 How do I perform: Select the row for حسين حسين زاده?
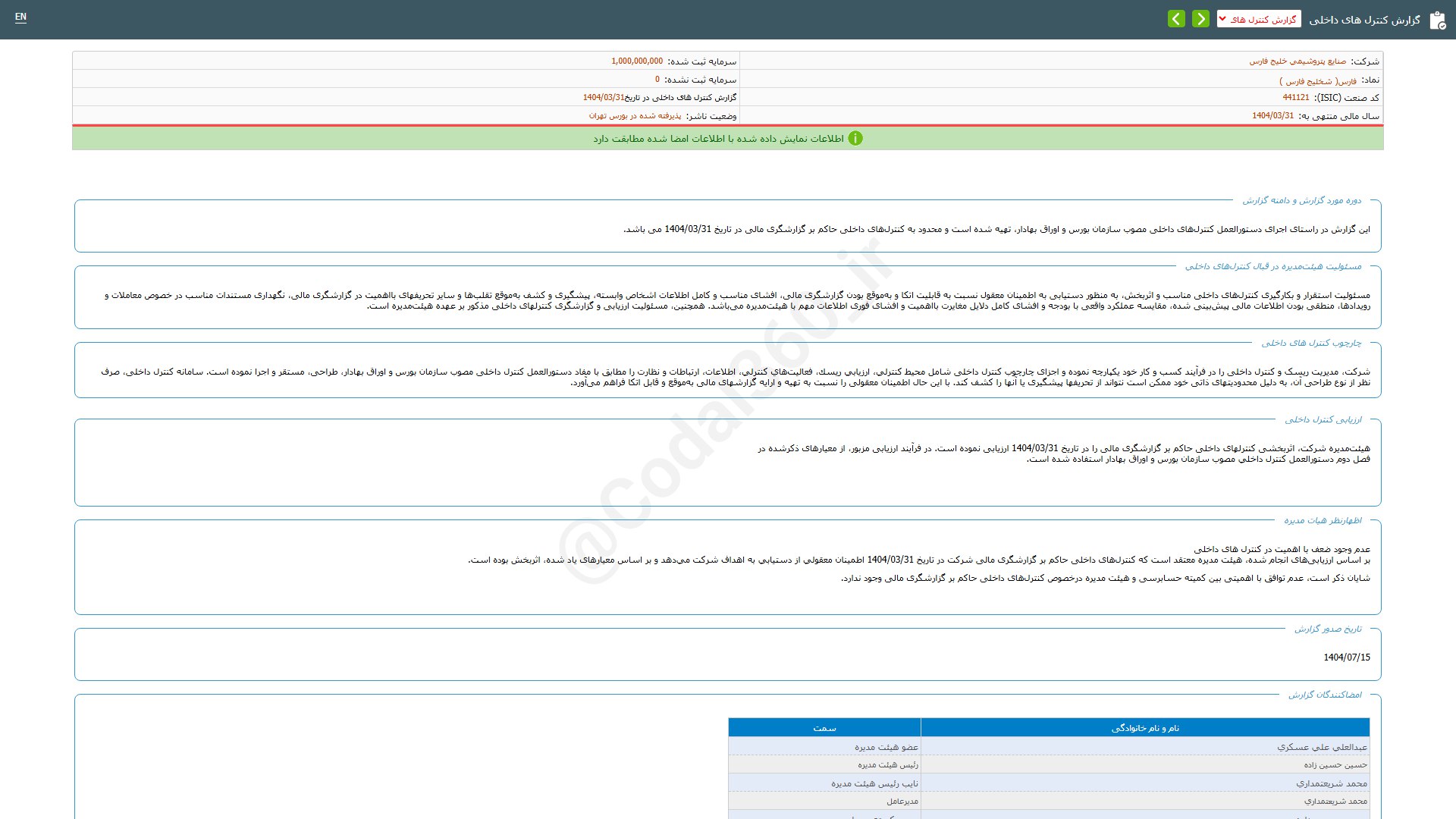tap(1335, 765)
